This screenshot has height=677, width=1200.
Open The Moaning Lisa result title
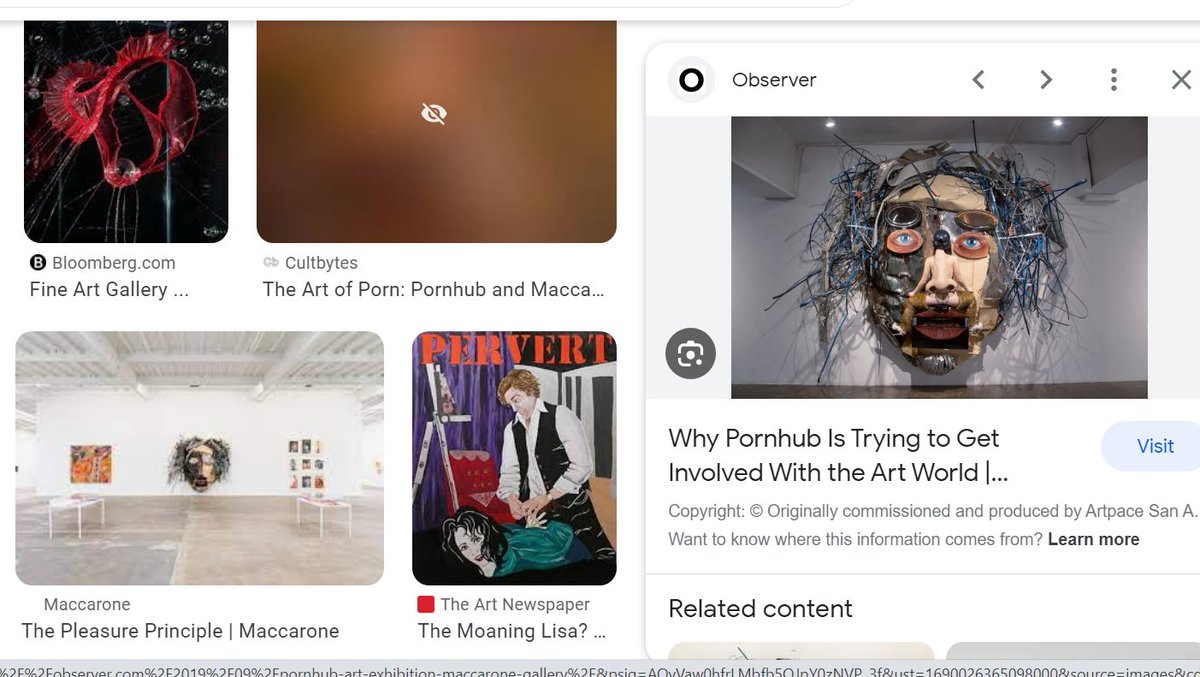[512, 631]
